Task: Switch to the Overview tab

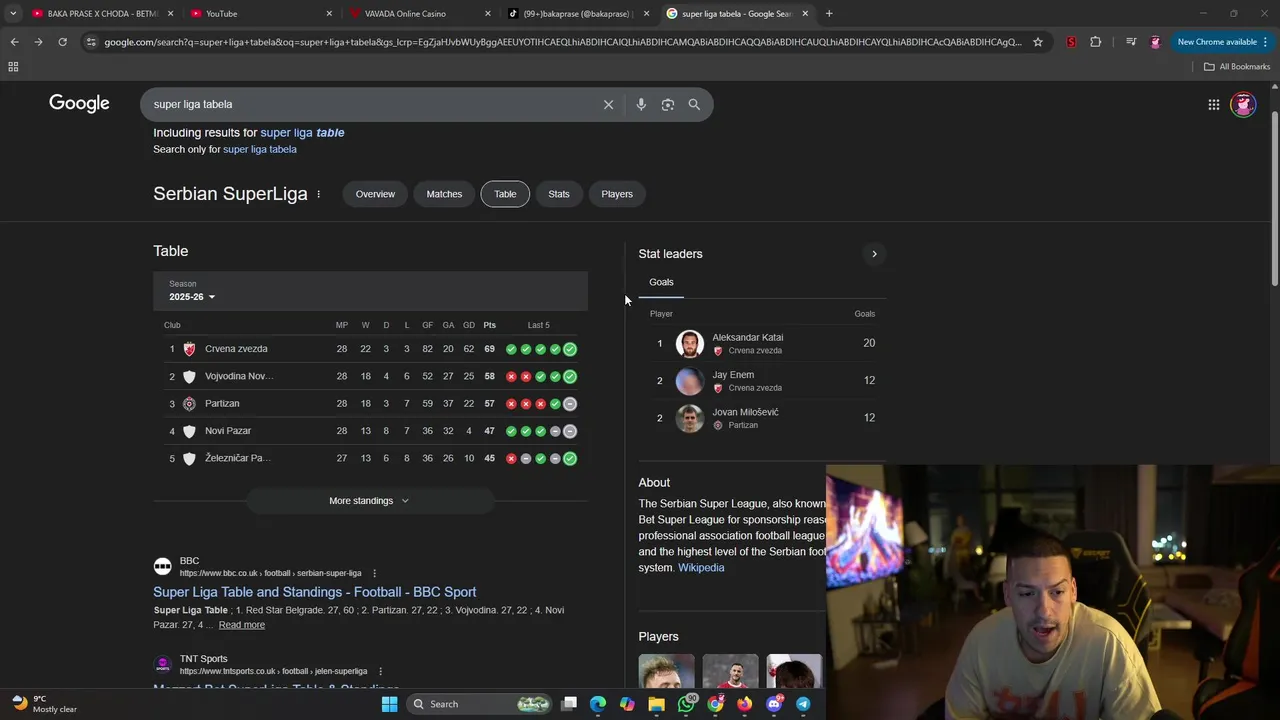Action: pos(375,194)
